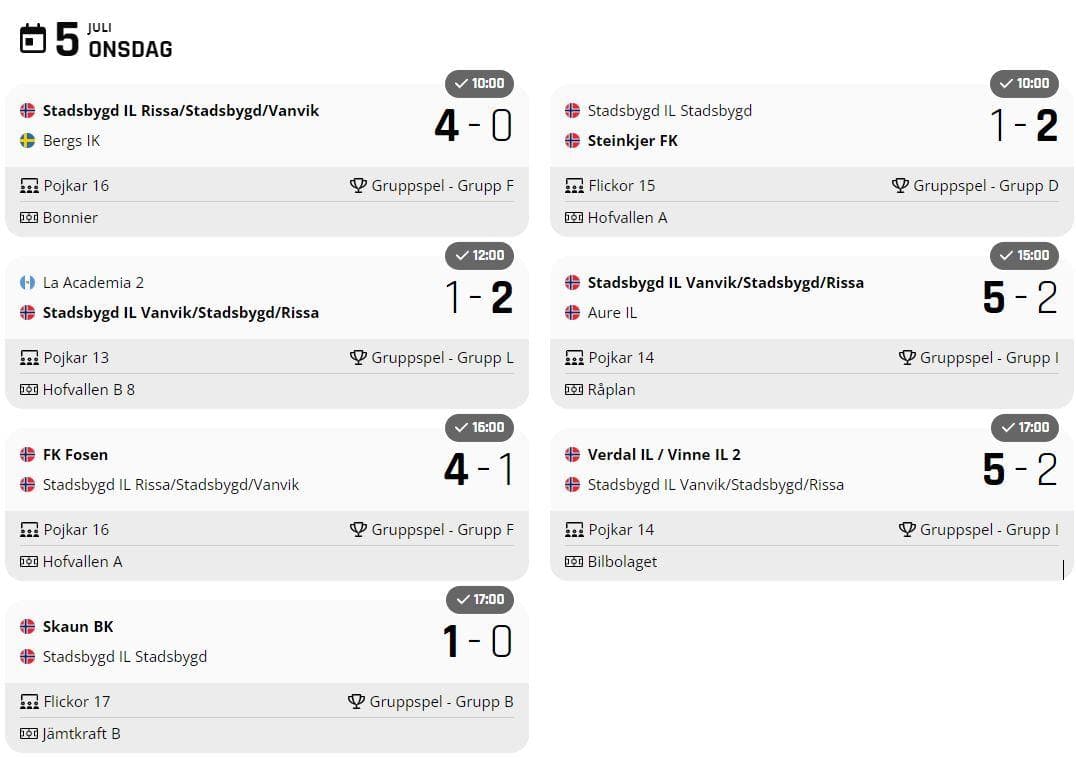Click the field icon beside Bilbolaget

[x=574, y=562]
